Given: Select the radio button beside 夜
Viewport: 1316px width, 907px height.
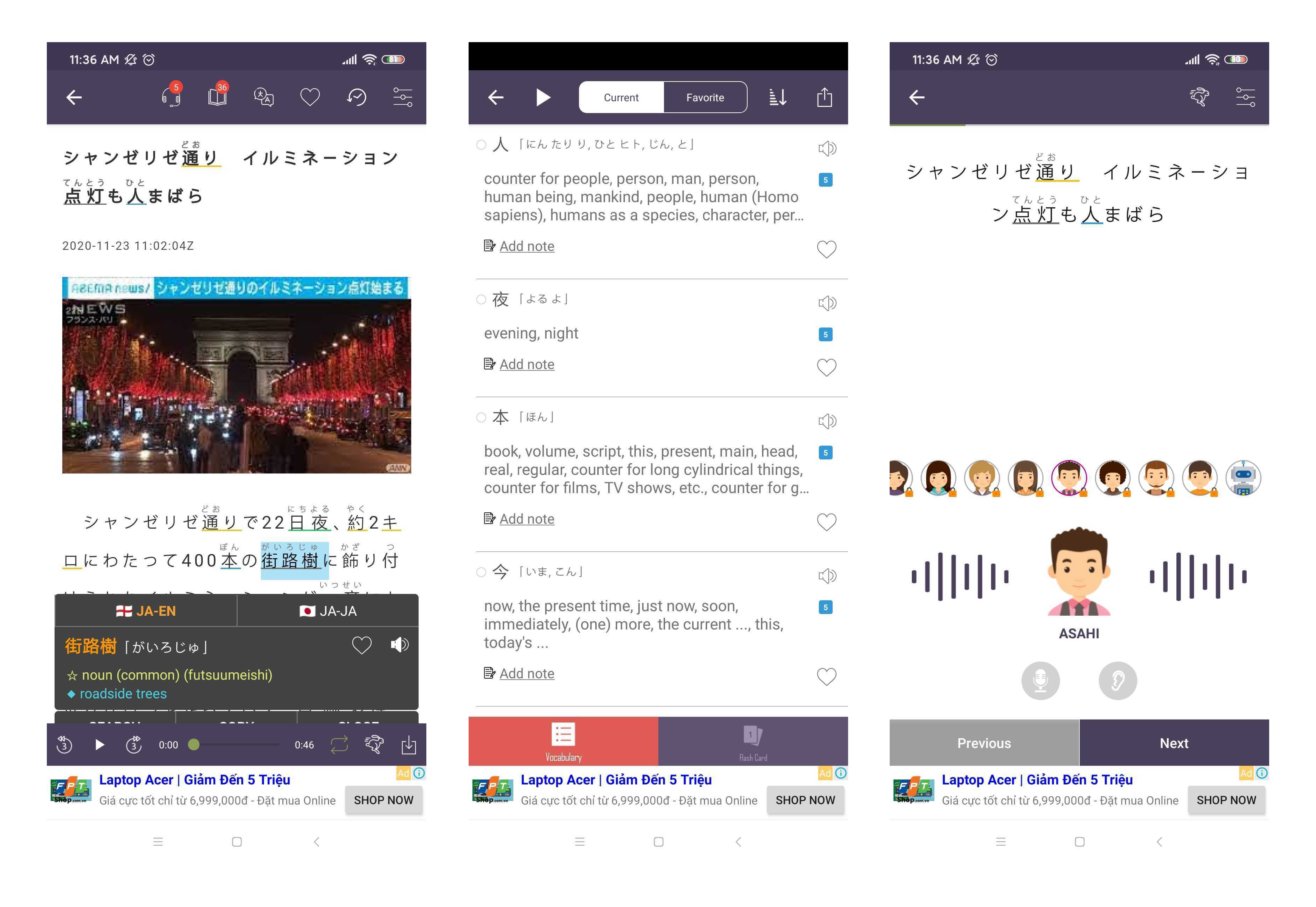Looking at the screenshot, I should click(x=481, y=300).
